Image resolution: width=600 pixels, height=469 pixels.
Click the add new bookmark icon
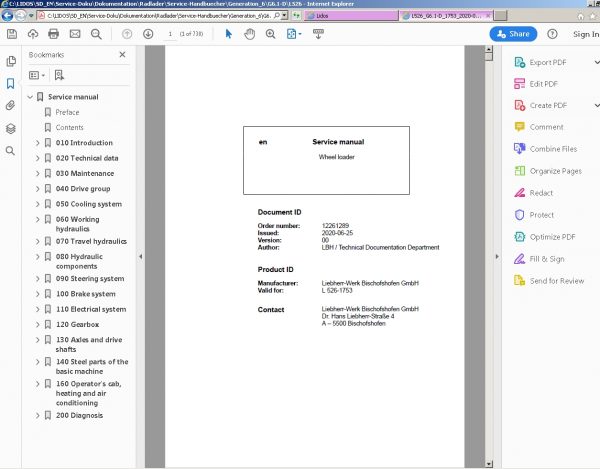tap(59, 75)
